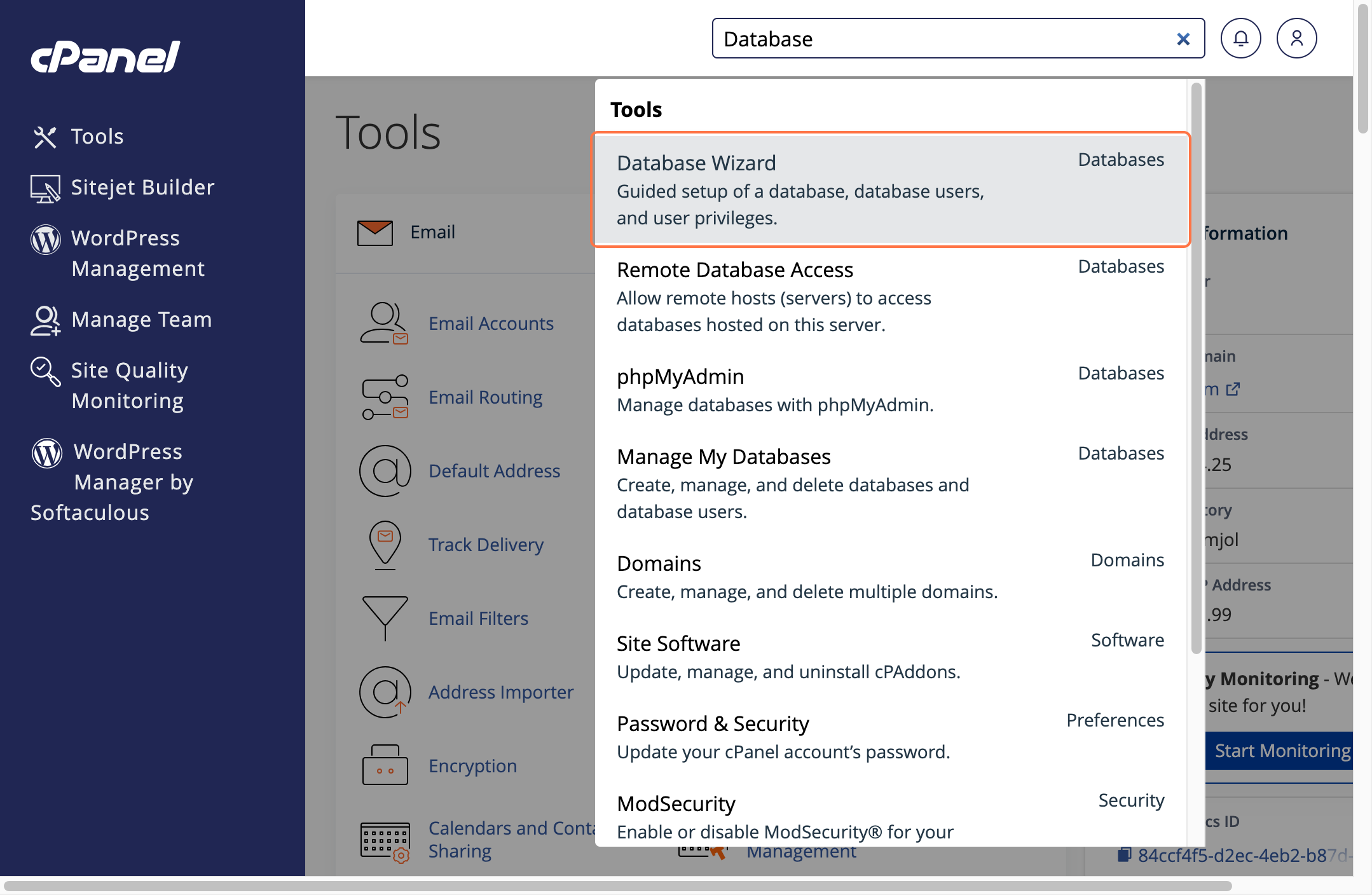This screenshot has width=1372, height=895.
Task: Click the Preferences category label
Action: coord(1115,720)
